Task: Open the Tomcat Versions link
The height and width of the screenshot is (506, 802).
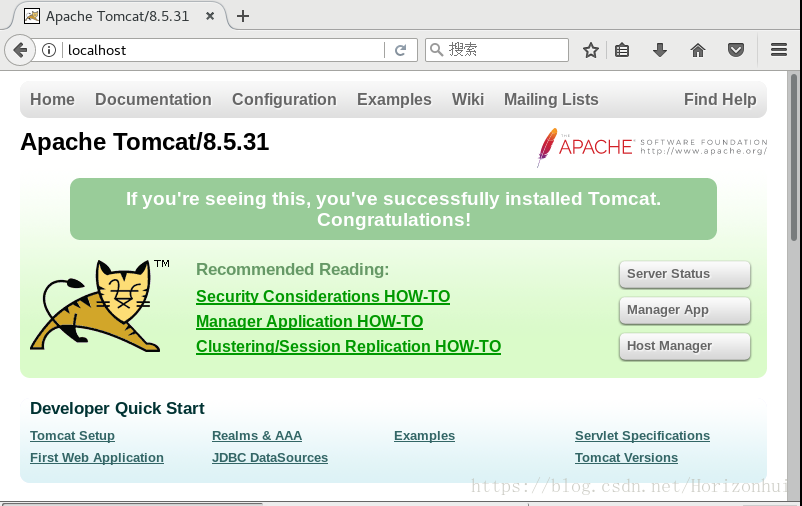Action: point(626,458)
